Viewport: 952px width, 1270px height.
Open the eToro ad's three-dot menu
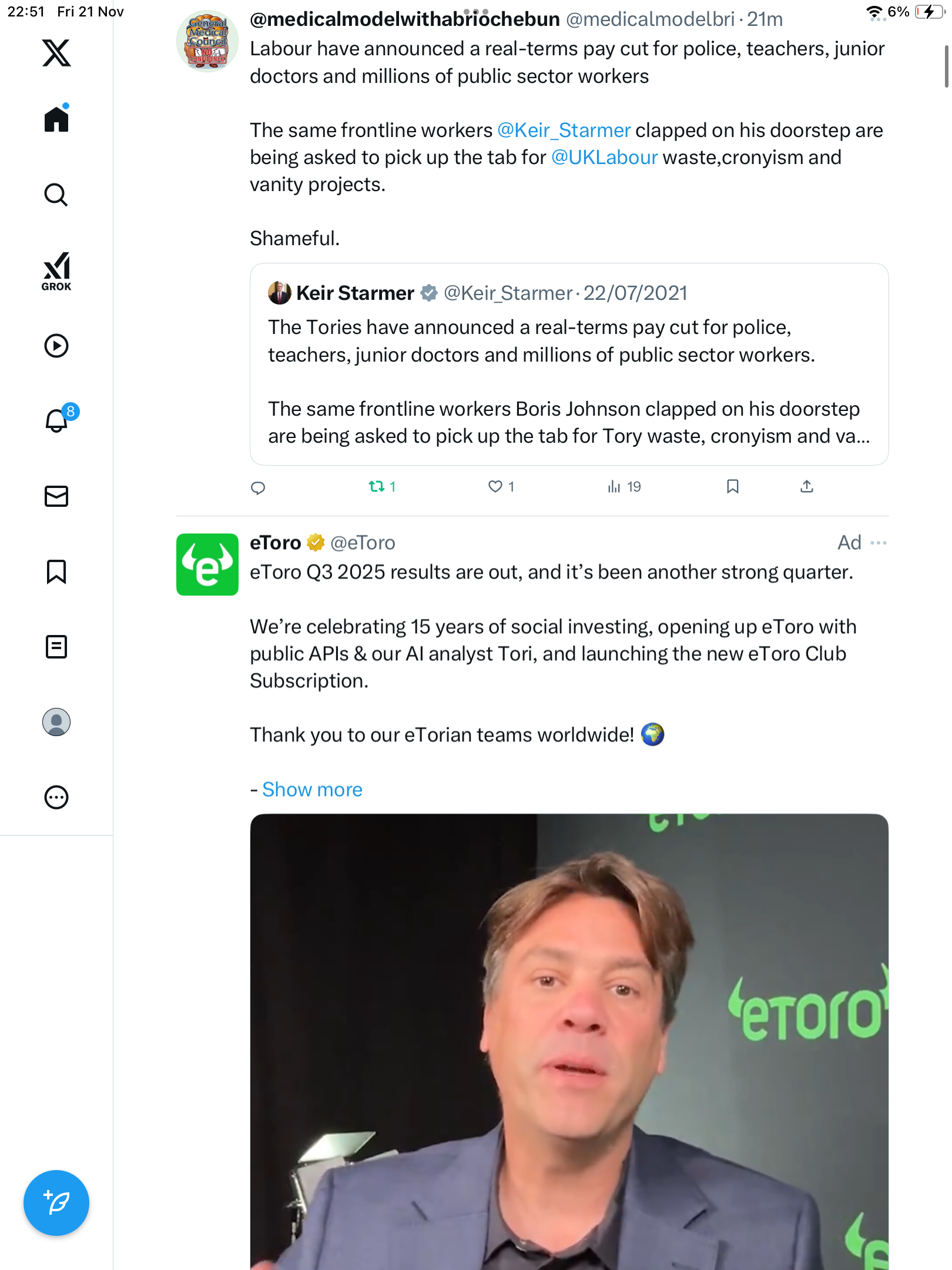[x=879, y=543]
